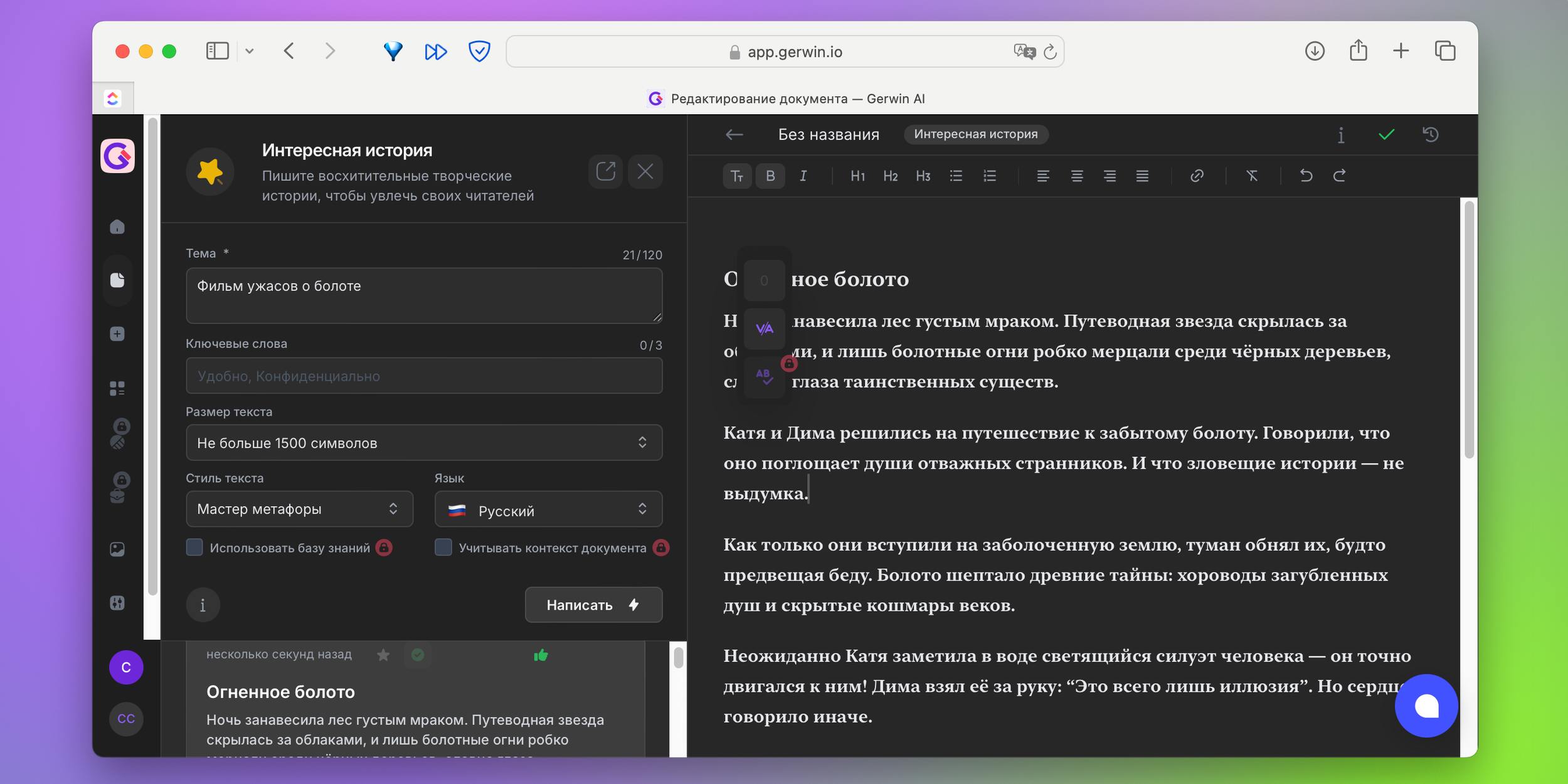Open a new Safari tab
Image resolution: width=1568 pixels, height=784 pixels.
tap(1401, 51)
